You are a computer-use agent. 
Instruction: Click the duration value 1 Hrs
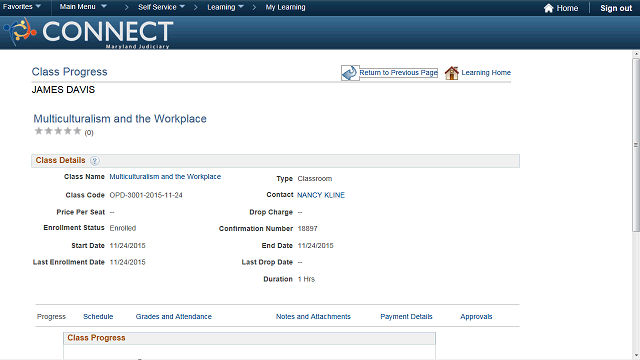[x=306, y=279]
